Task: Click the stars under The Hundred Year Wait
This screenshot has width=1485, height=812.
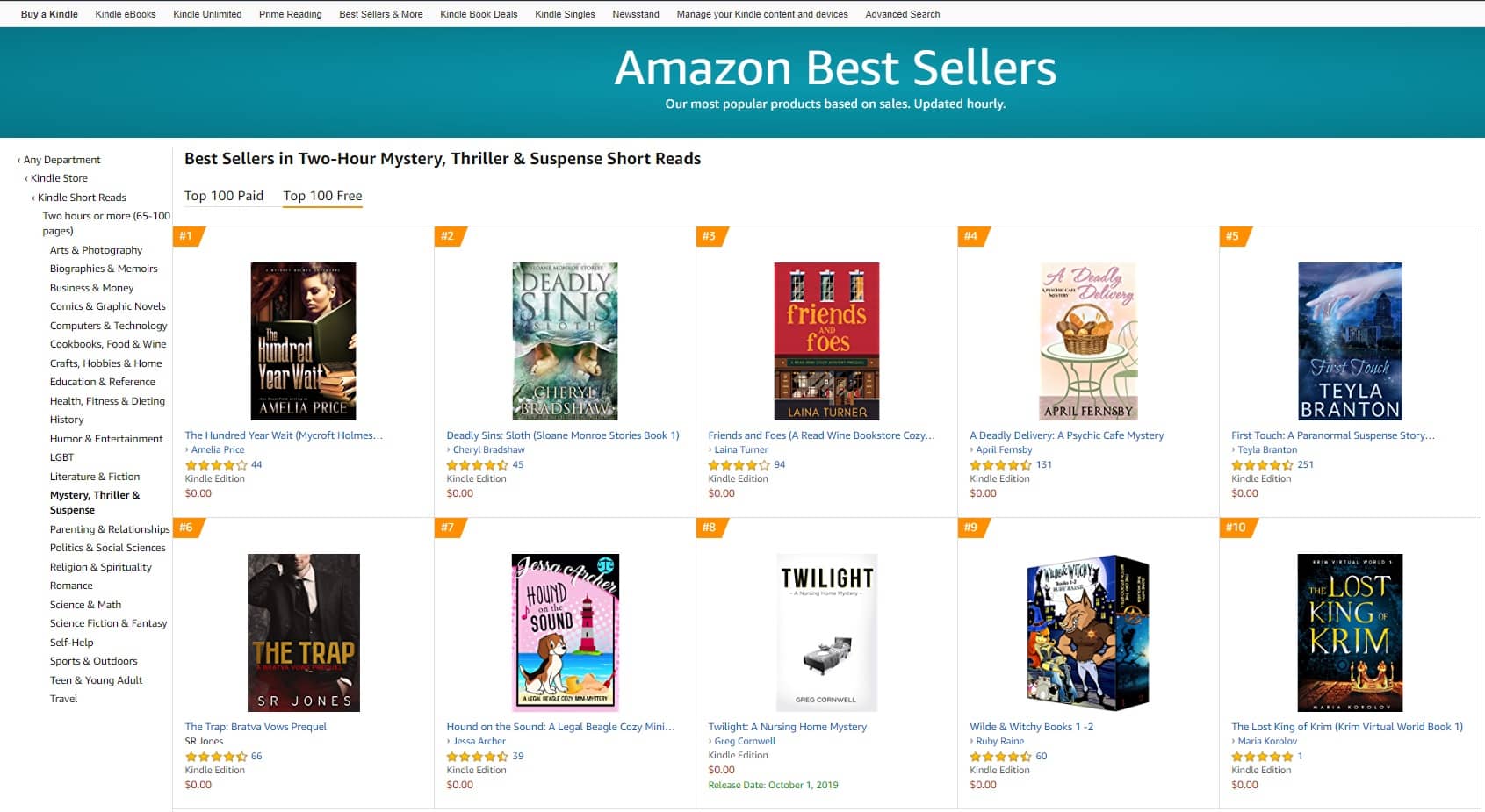Action: (215, 465)
